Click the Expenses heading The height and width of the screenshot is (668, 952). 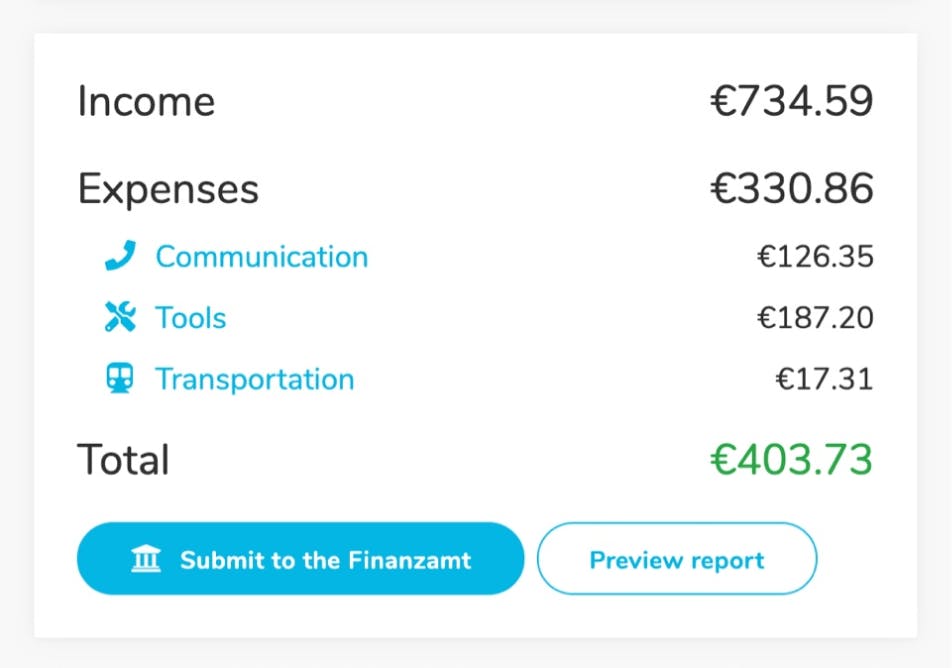tap(168, 189)
